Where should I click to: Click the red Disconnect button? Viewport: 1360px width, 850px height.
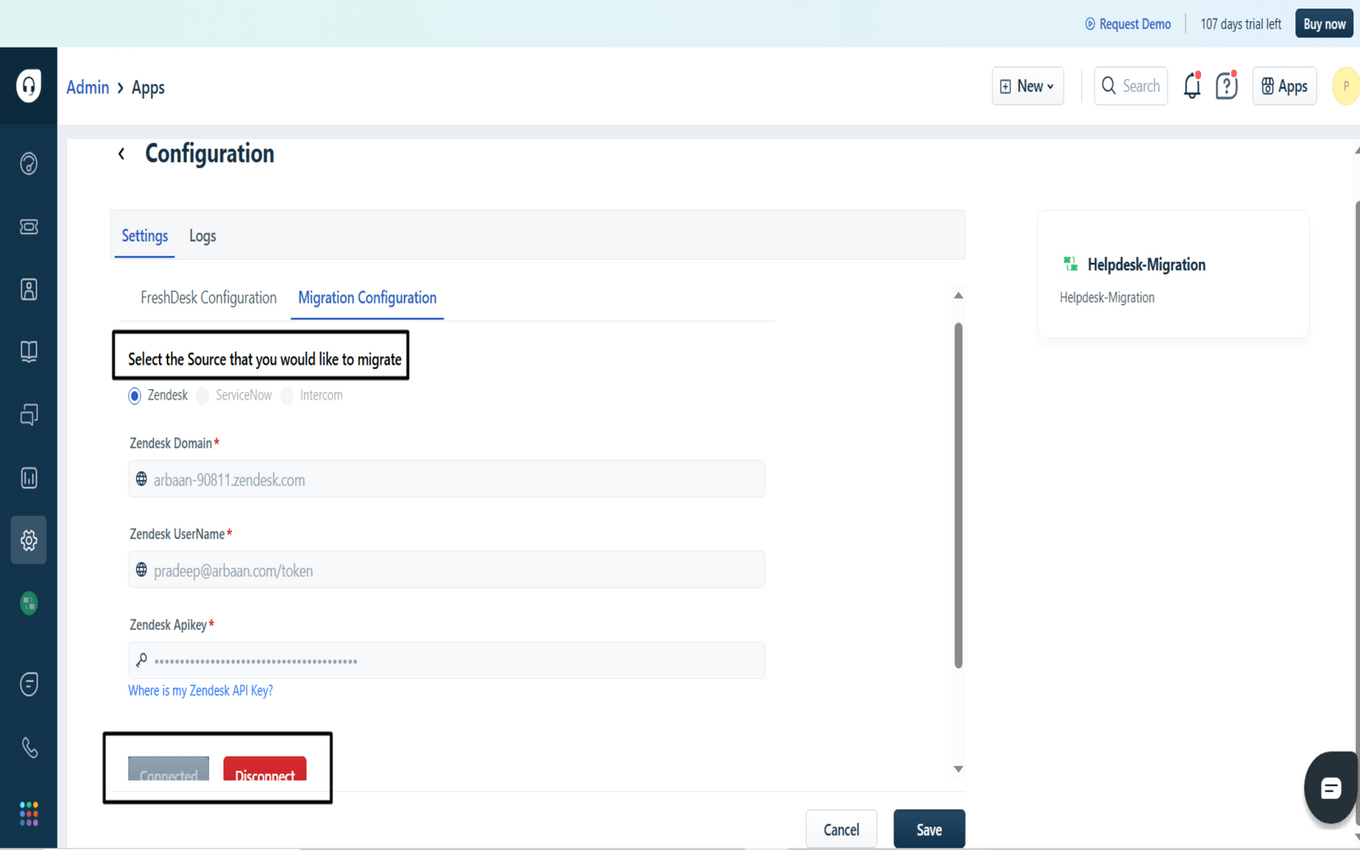click(265, 768)
